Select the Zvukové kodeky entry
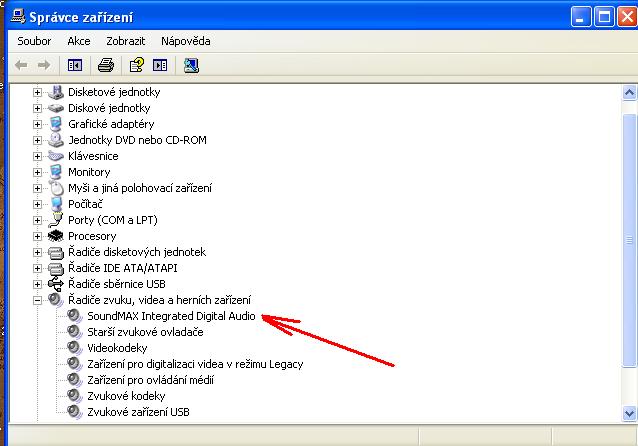 click(x=126, y=396)
